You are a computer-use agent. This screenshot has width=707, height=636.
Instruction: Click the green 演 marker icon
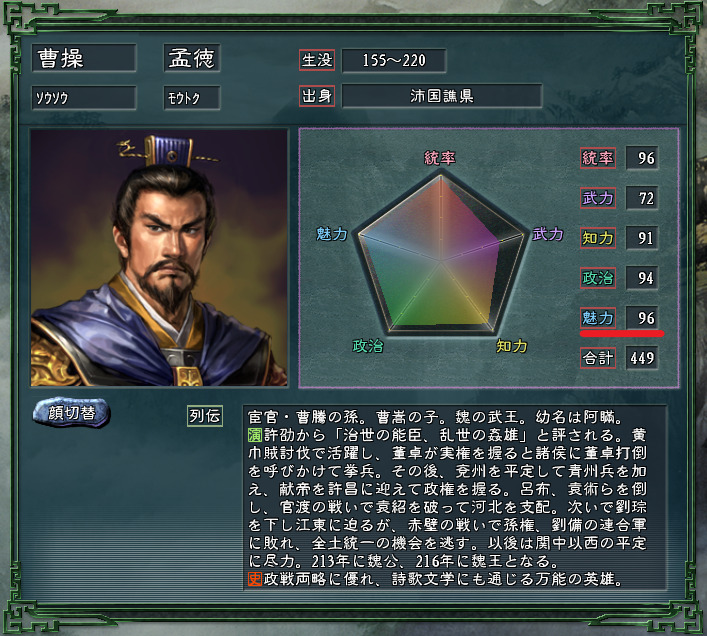(255, 435)
